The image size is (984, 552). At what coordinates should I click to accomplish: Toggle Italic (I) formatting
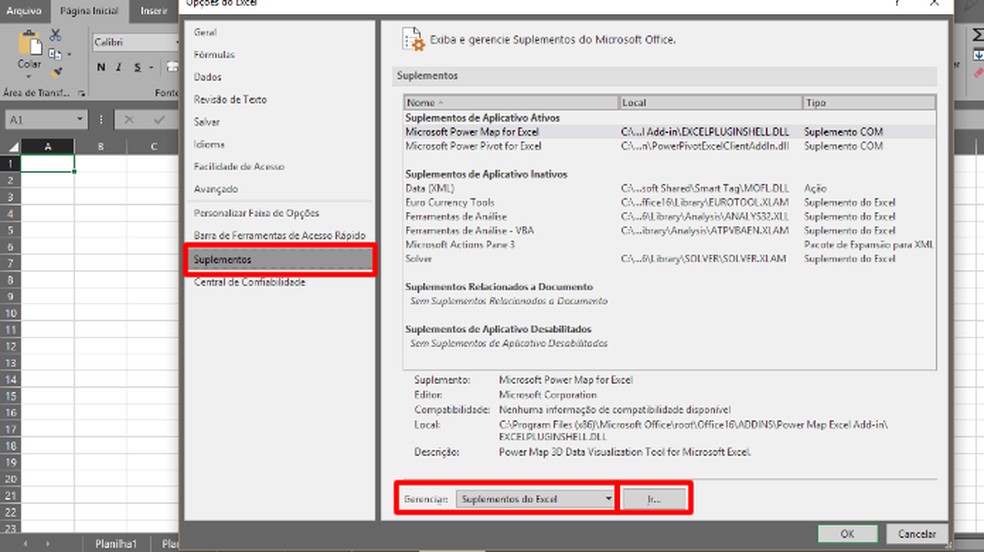pyautogui.click(x=119, y=67)
